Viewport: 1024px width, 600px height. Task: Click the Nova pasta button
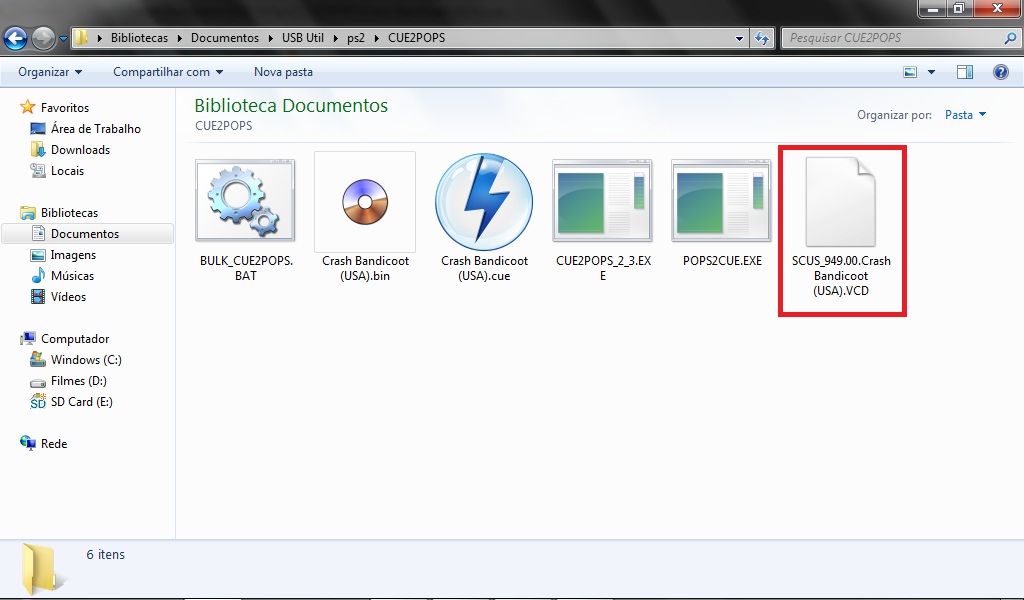tap(283, 72)
